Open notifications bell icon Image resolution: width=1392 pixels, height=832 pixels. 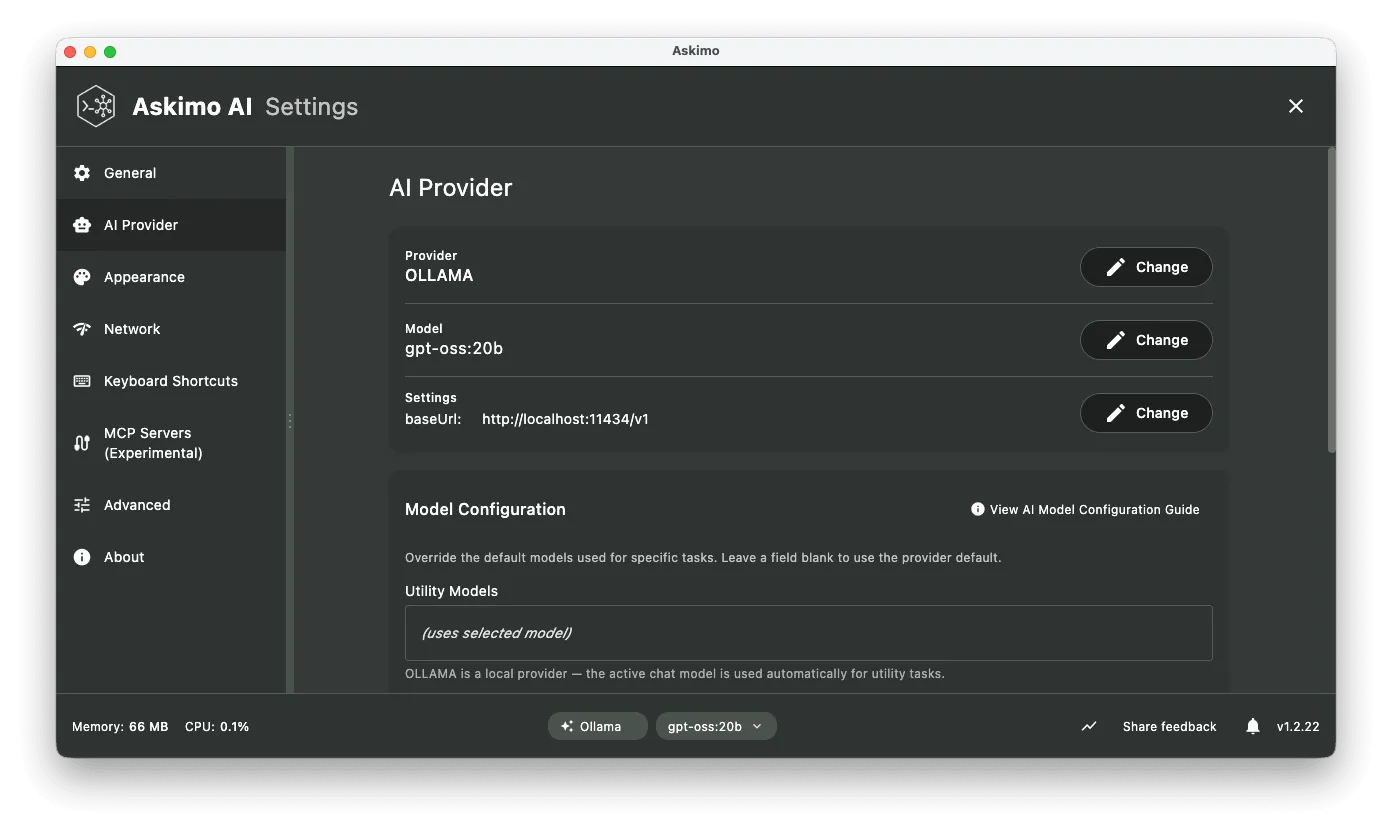click(1253, 726)
